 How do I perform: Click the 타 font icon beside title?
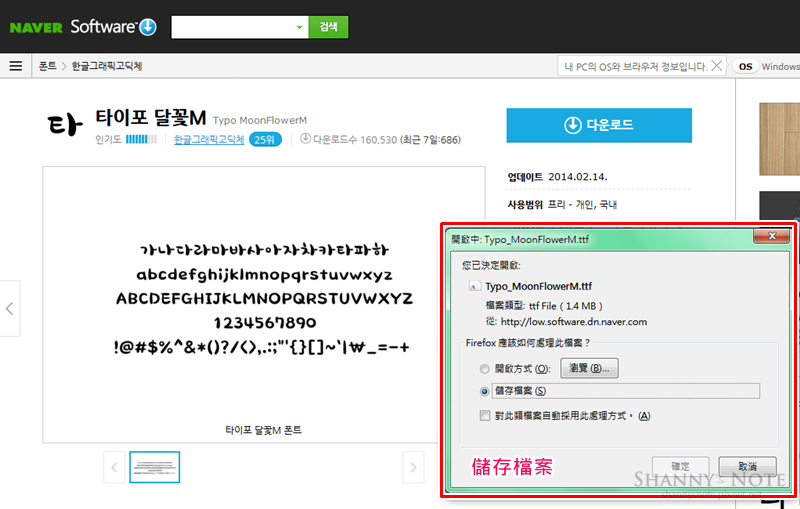click(65, 125)
